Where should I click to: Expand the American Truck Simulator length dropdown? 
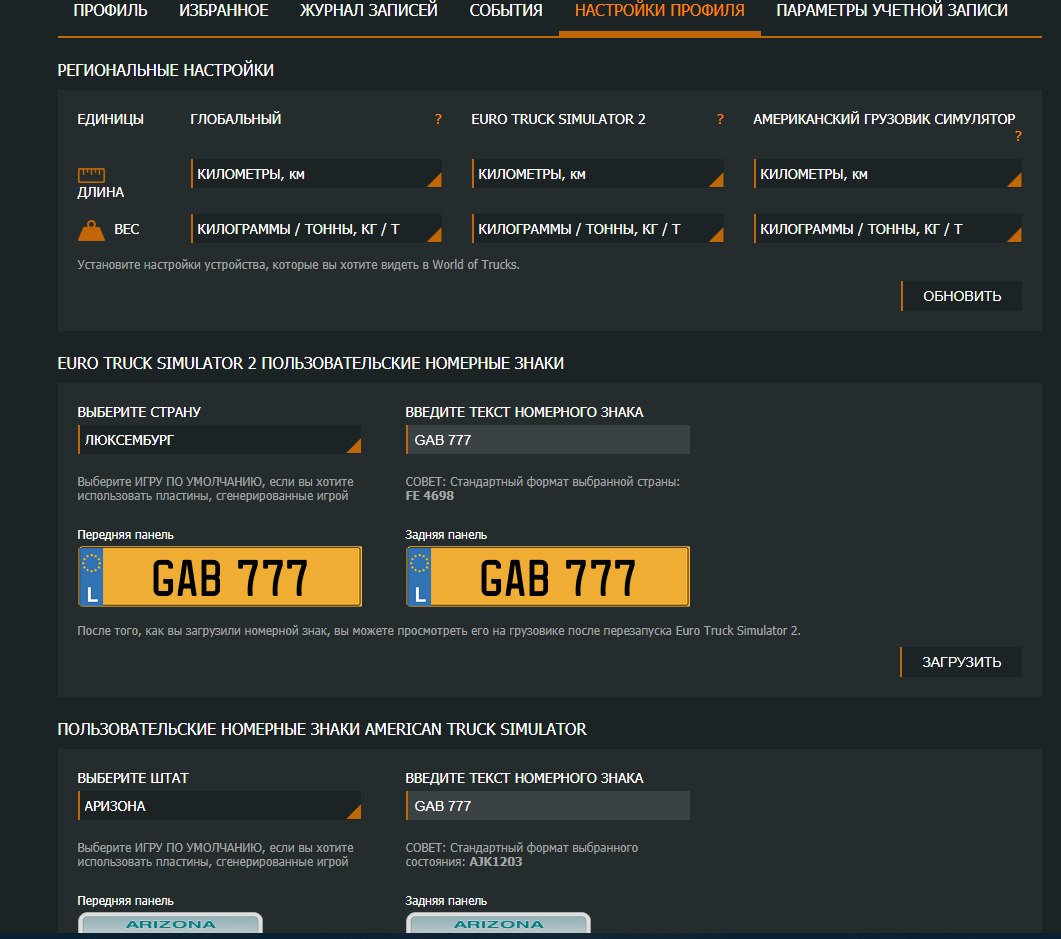887,174
